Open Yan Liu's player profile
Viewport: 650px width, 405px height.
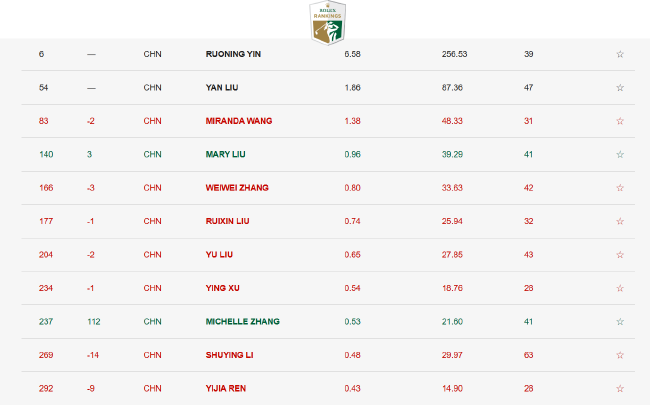point(222,88)
